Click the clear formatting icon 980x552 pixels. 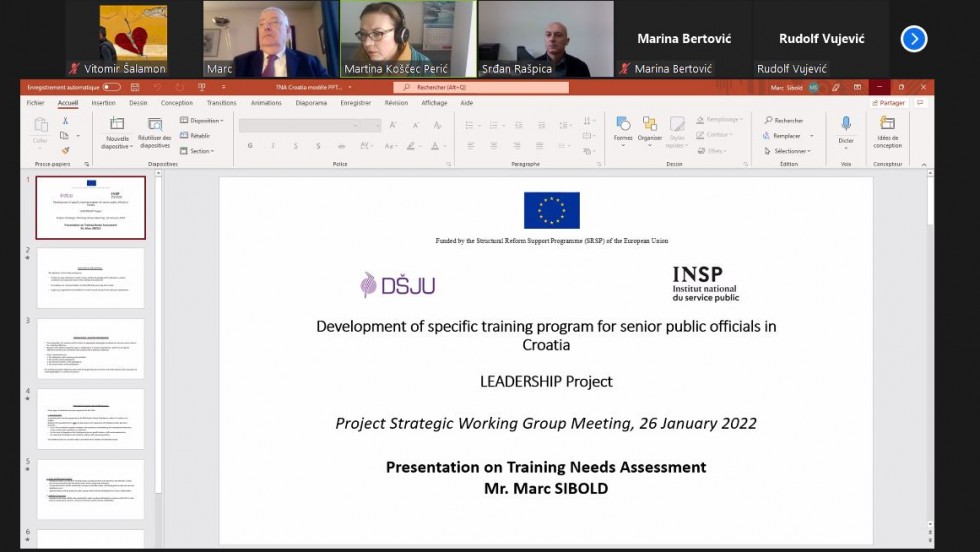click(438, 125)
